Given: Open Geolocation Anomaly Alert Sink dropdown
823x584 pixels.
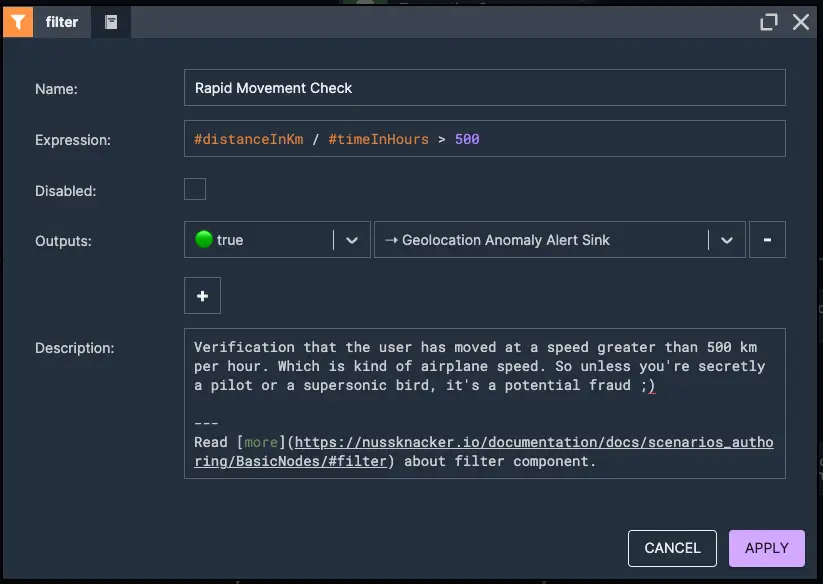Looking at the screenshot, I should 560,240.
